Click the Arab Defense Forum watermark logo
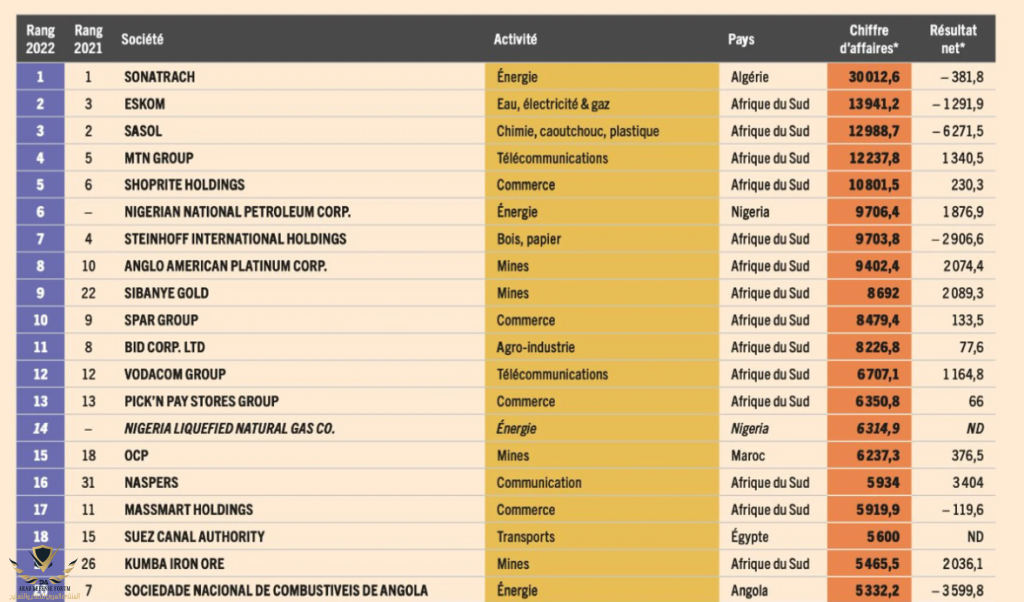 pos(44,573)
